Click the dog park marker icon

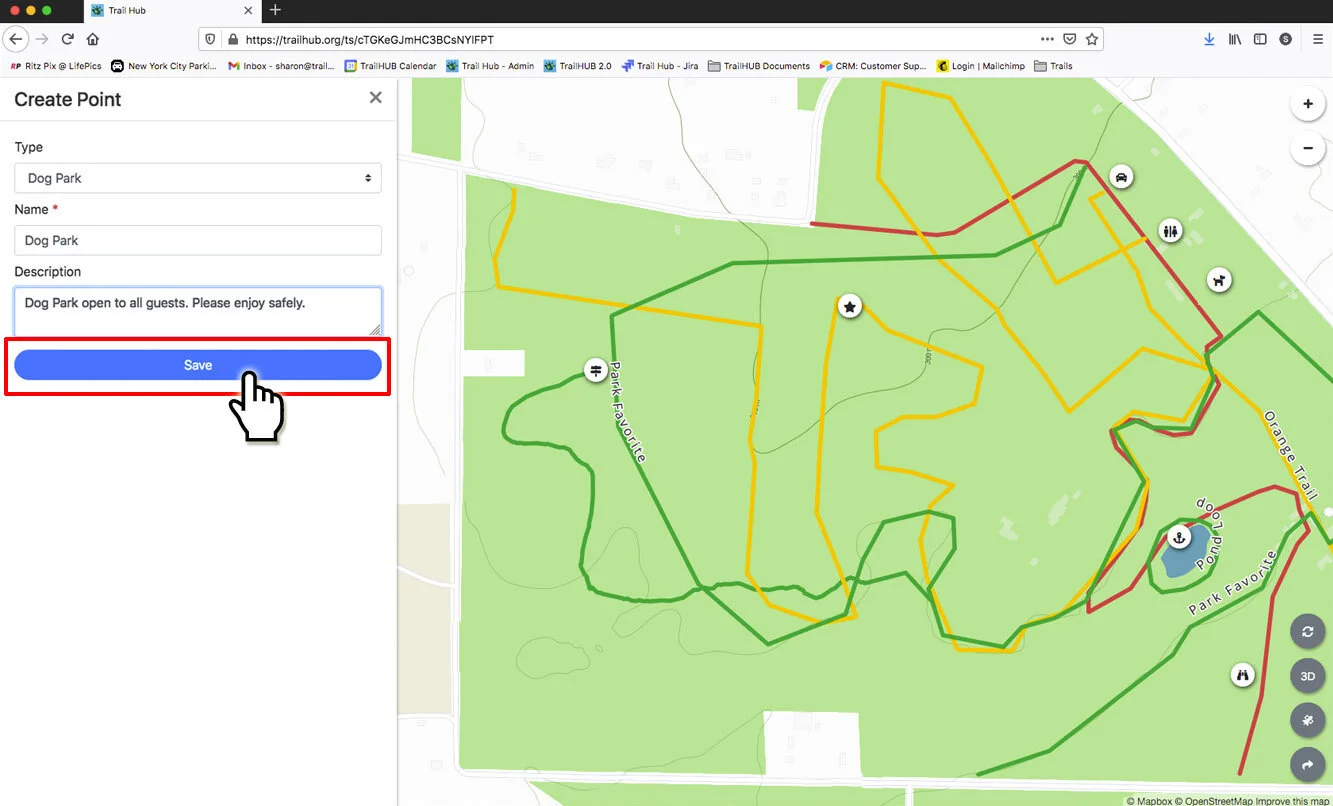point(1218,280)
